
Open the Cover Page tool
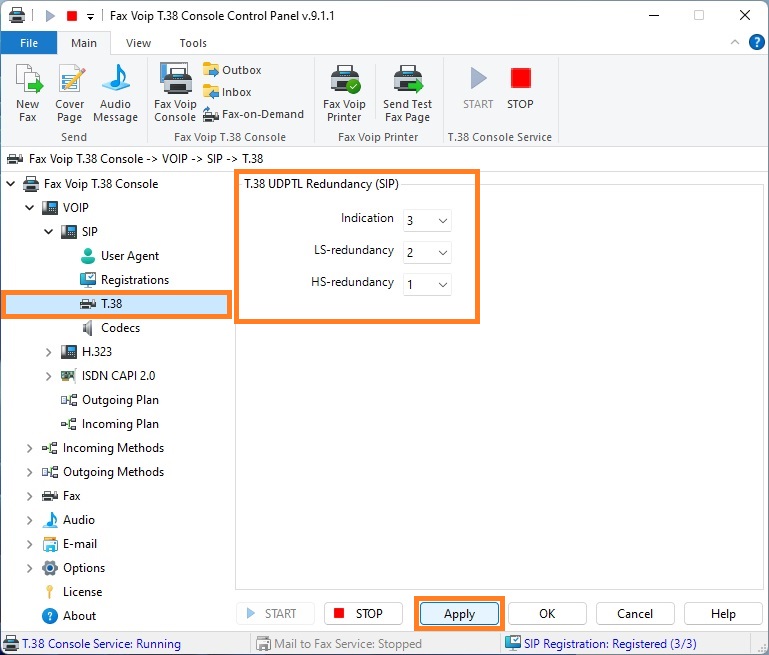[x=70, y=93]
